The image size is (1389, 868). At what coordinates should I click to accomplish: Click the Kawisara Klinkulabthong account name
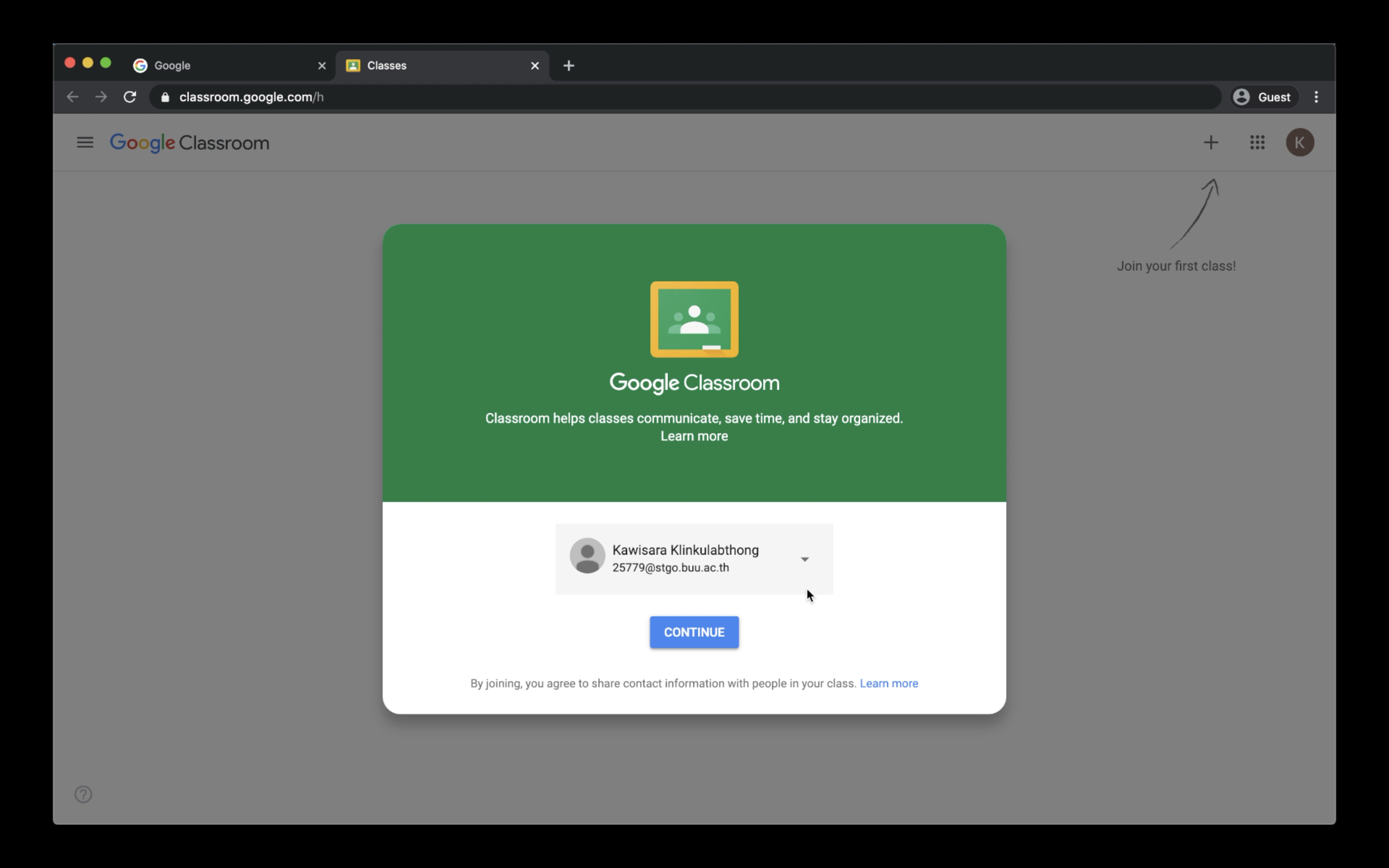[x=685, y=550]
